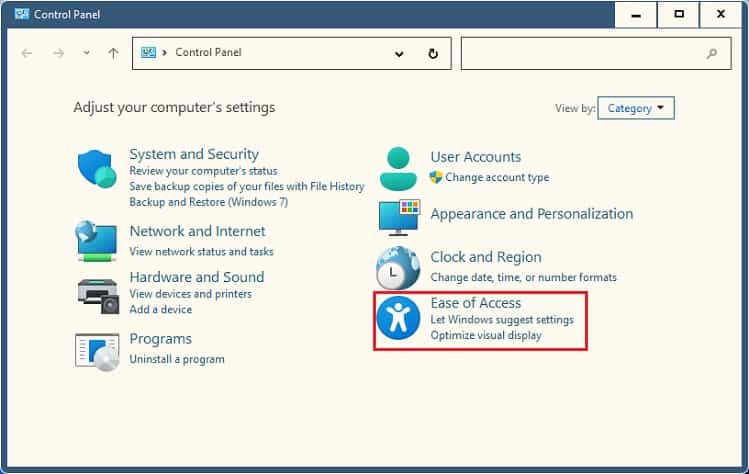Open the Appearance and Personalization monitor icon
This screenshot has height=474, width=749.
pos(399,217)
